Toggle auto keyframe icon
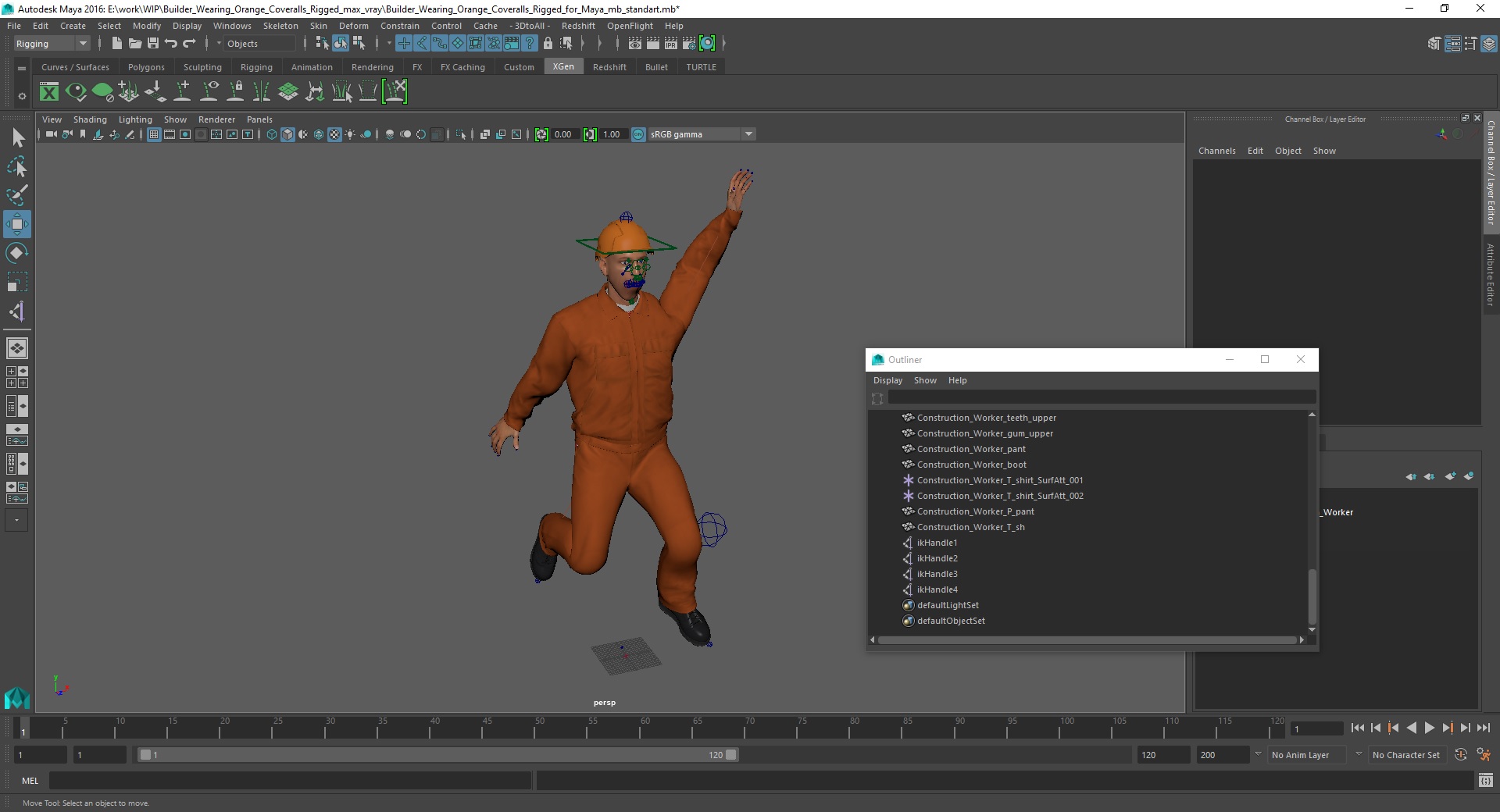The image size is (1500, 812). point(1461,755)
